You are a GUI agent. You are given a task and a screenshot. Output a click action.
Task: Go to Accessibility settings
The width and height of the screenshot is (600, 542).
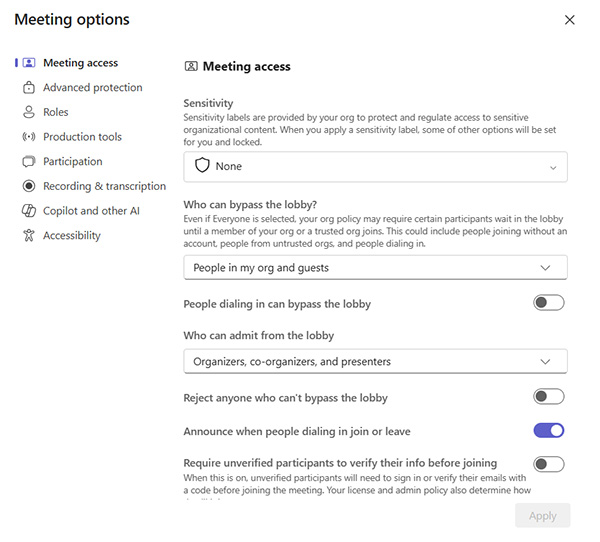pyautogui.click(x=72, y=235)
